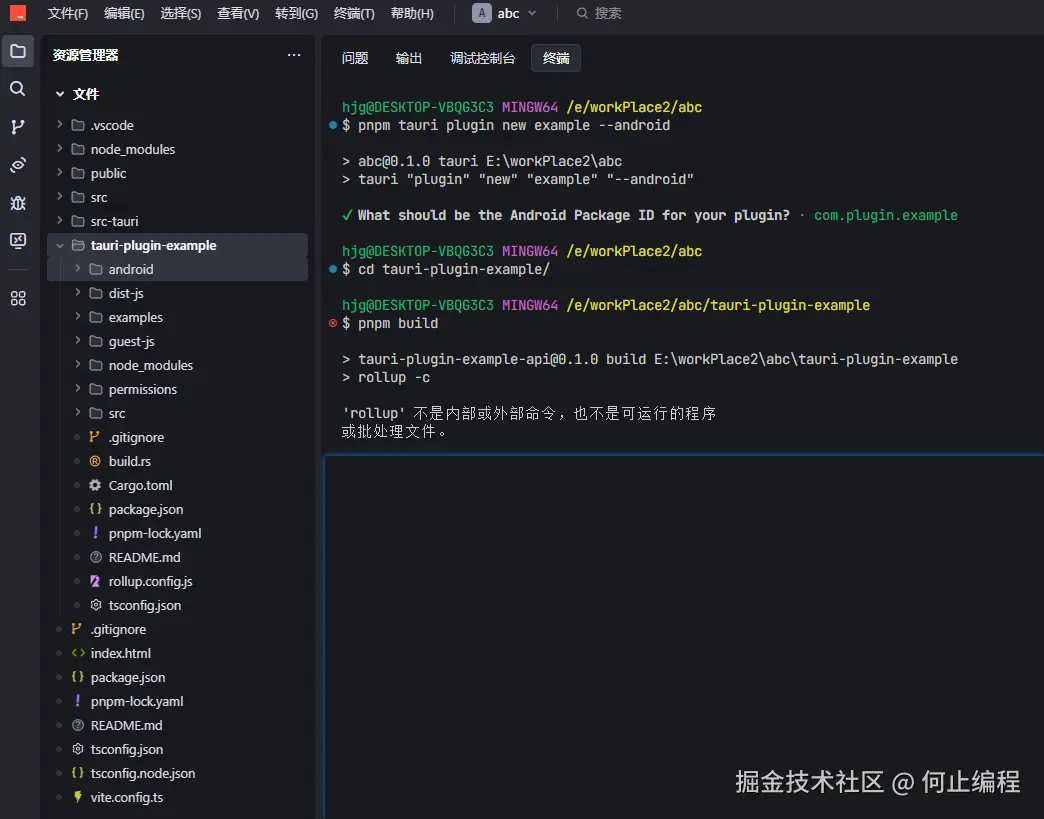The height and width of the screenshot is (819, 1044).
Task: Click the blue marker beside cd tauri-plugin-example
Action: click(333, 269)
